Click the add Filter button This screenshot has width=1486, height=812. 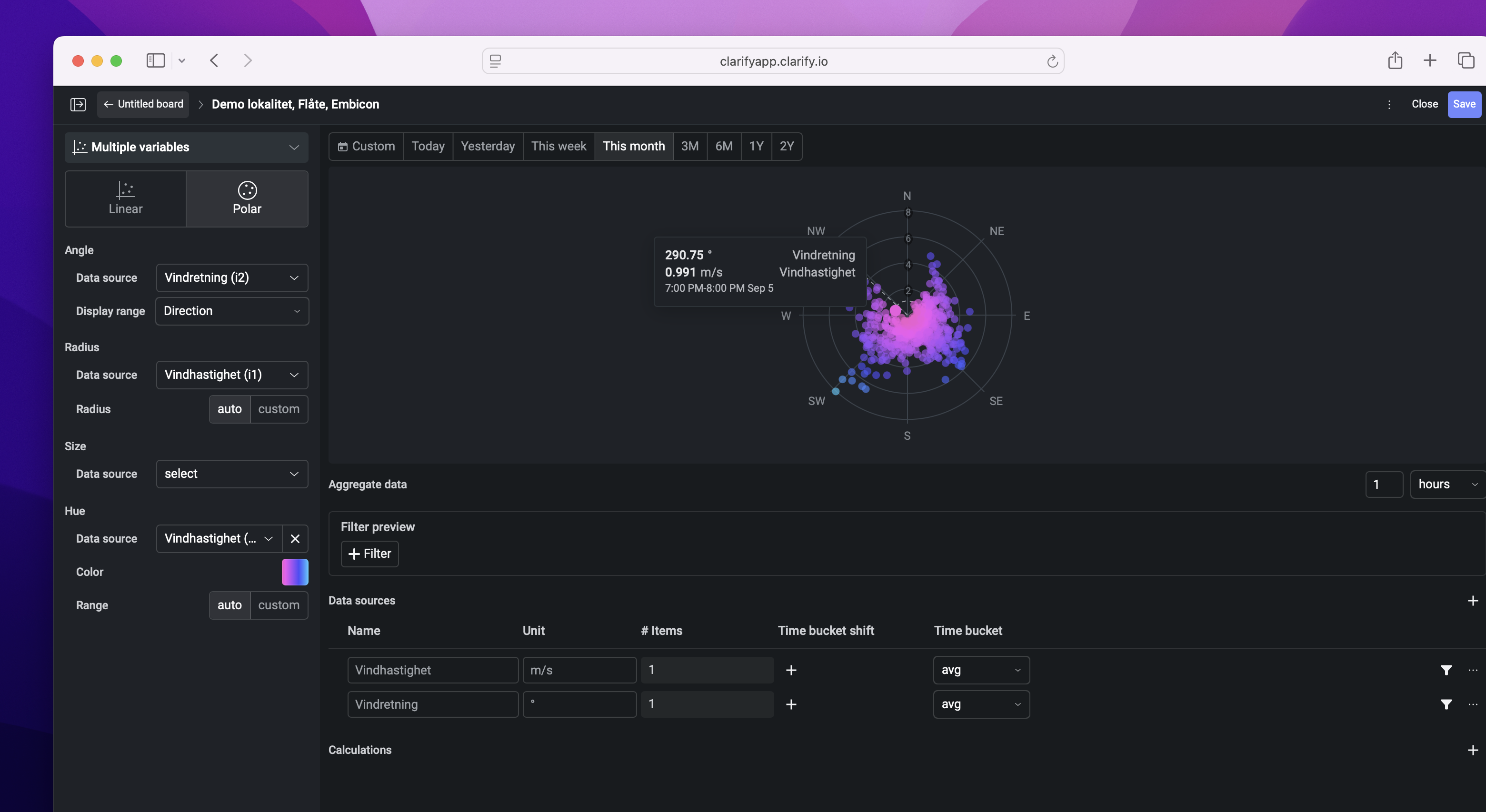click(369, 554)
